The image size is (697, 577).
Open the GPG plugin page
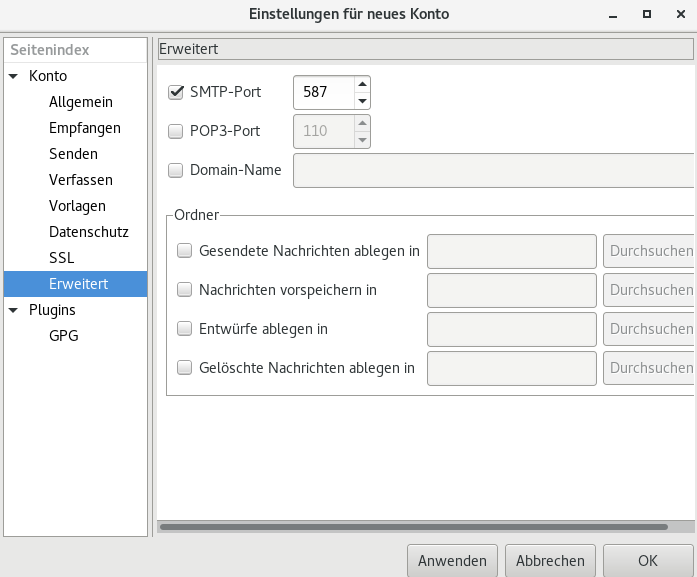63,336
